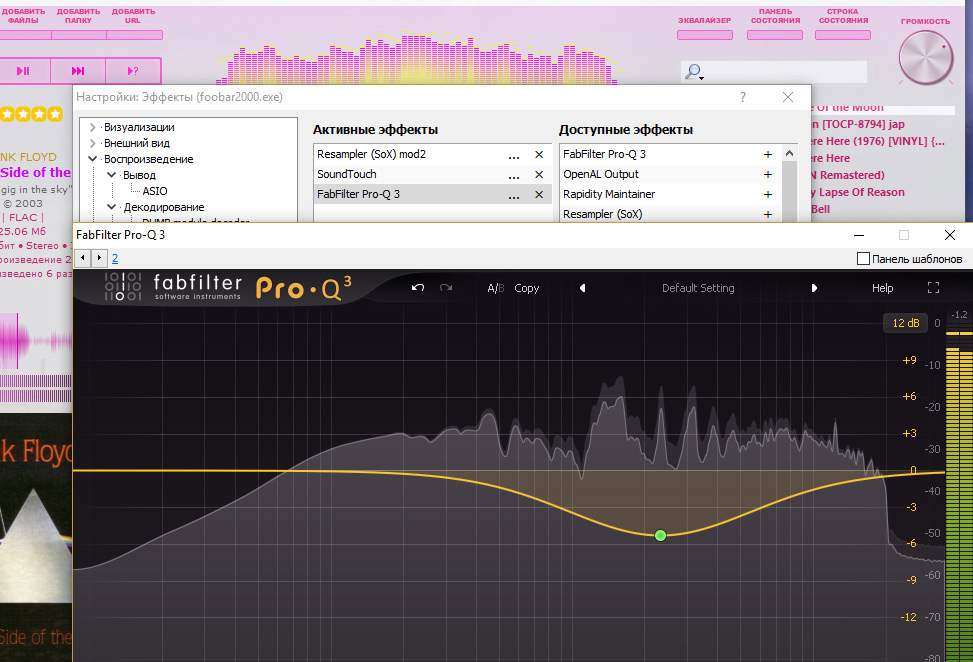The width and height of the screenshot is (973, 662).
Task: Go to next preset with right arrow
Action: tap(814, 288)
